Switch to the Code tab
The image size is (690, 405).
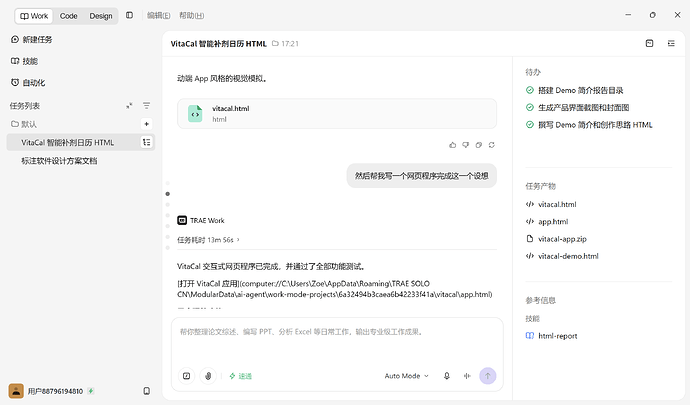coord(69,16)
